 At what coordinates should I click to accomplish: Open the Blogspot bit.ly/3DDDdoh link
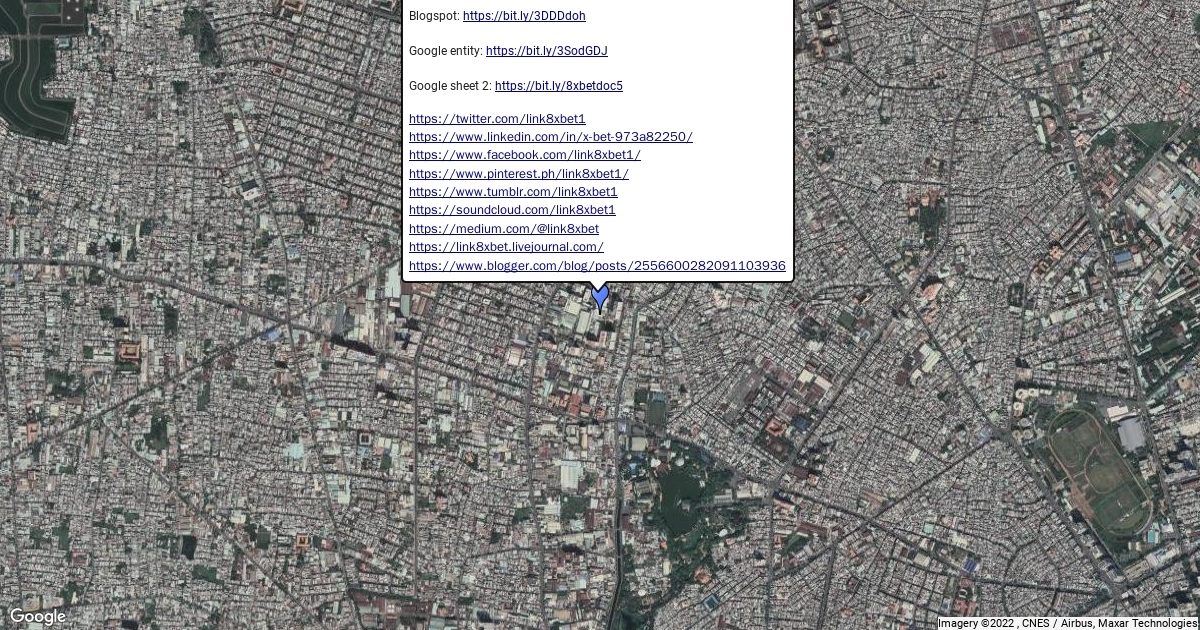(x=524, y=16)
